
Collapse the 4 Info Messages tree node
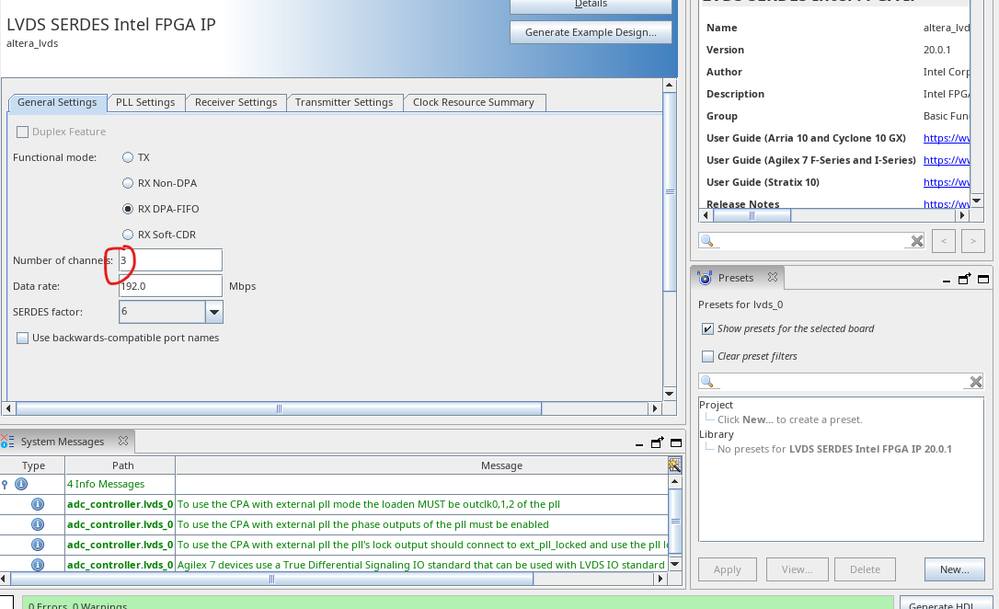(x=4, y=484)
